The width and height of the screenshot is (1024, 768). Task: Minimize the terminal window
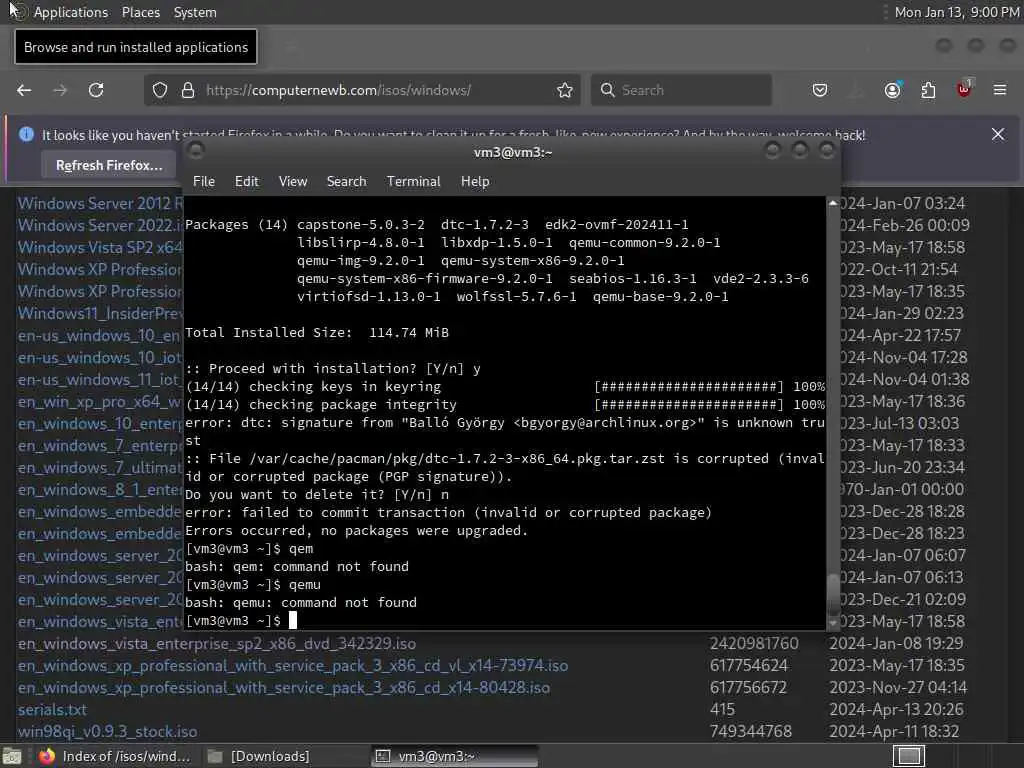click(773, 151)
